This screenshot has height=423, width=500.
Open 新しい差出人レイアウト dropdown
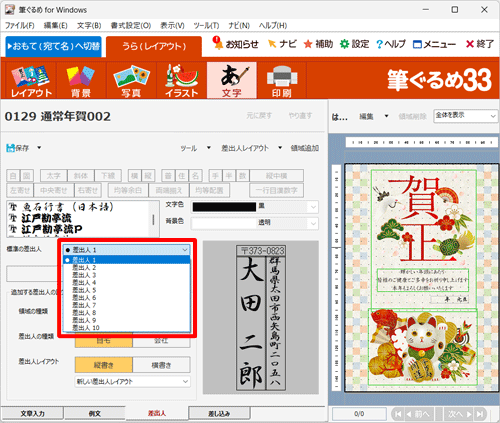pyautogui.click(x=133, y=382)
